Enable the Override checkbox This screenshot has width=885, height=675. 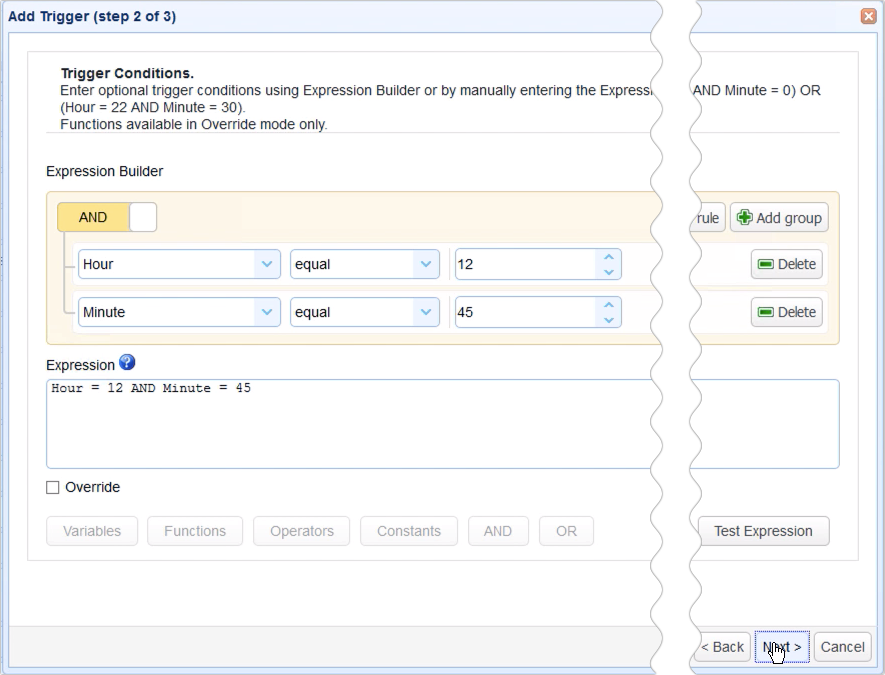pos(53,487)
